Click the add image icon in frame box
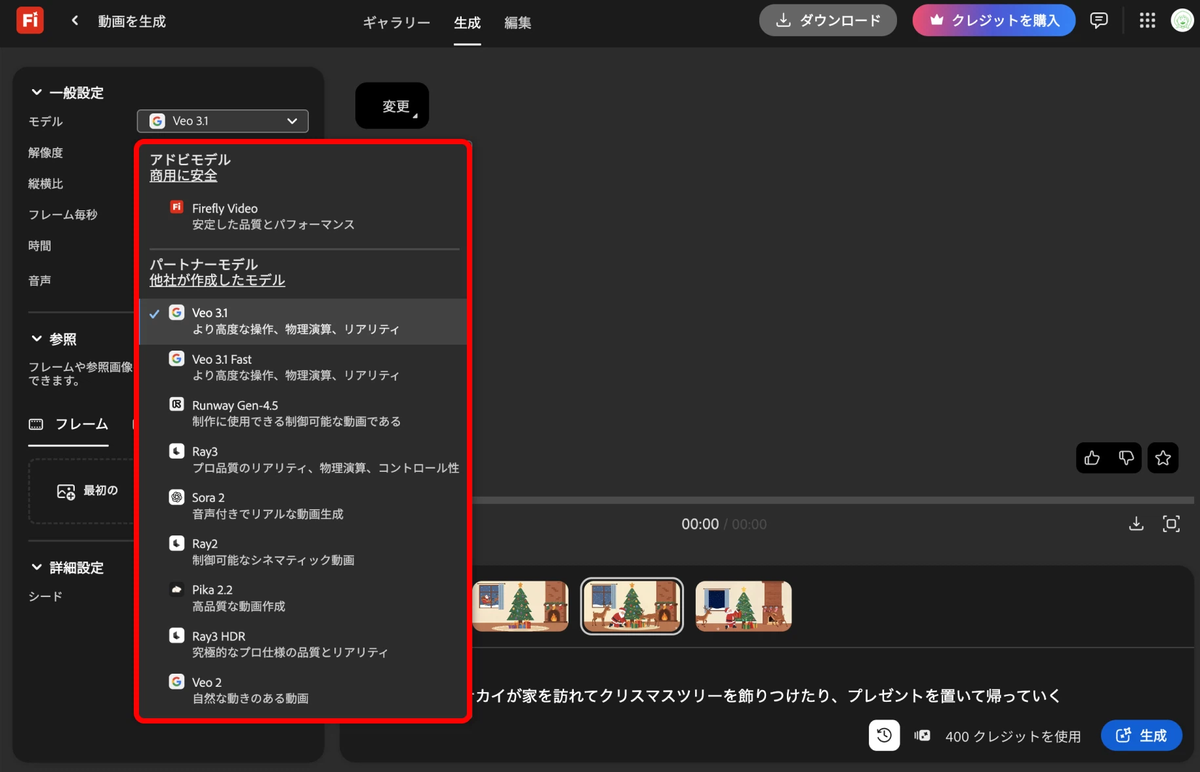The height and width of the screenshot is (772, 1200). (66, 491)
